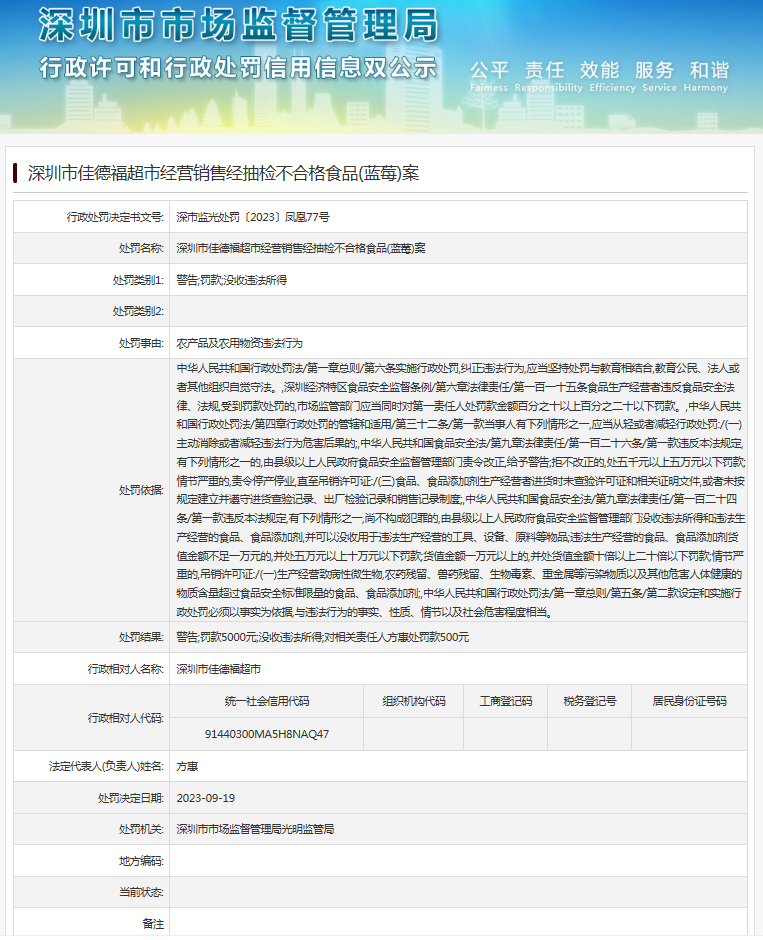Click the 处罚依据 row label

(x=141, y=490)
